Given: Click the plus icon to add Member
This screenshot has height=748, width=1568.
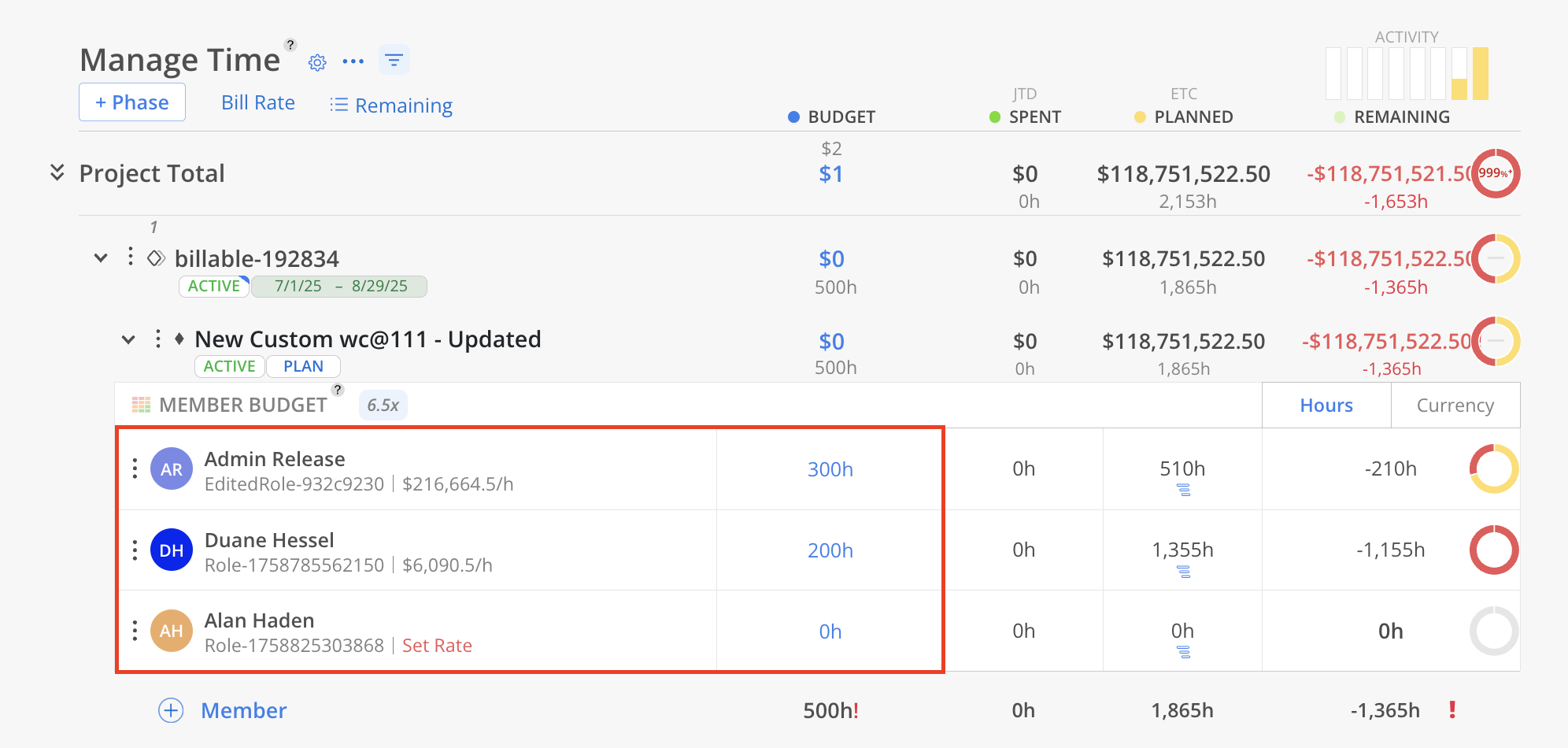Looking at the screenshot, I should coord(171,710).
